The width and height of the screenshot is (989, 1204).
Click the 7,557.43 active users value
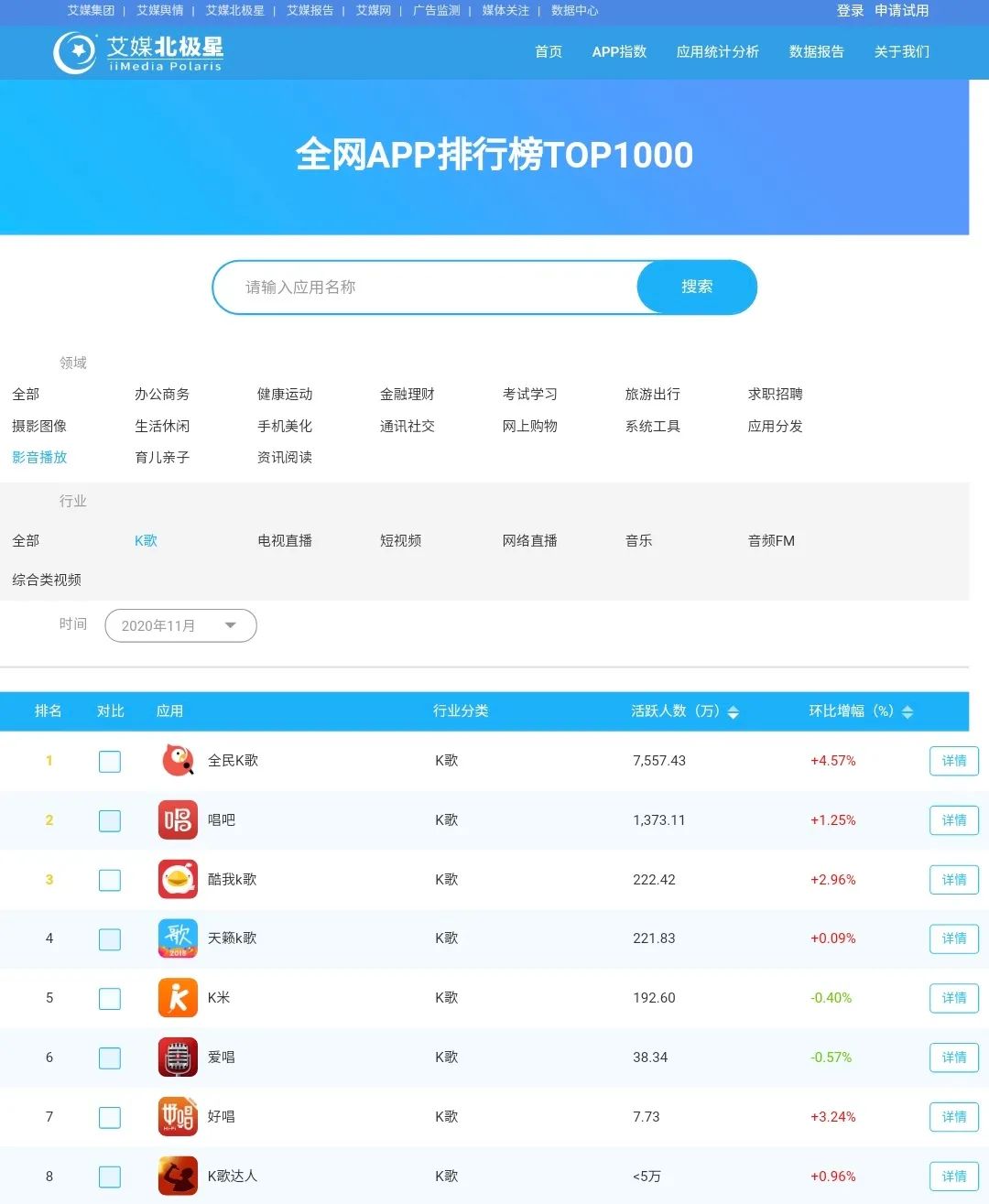point(659,761)
